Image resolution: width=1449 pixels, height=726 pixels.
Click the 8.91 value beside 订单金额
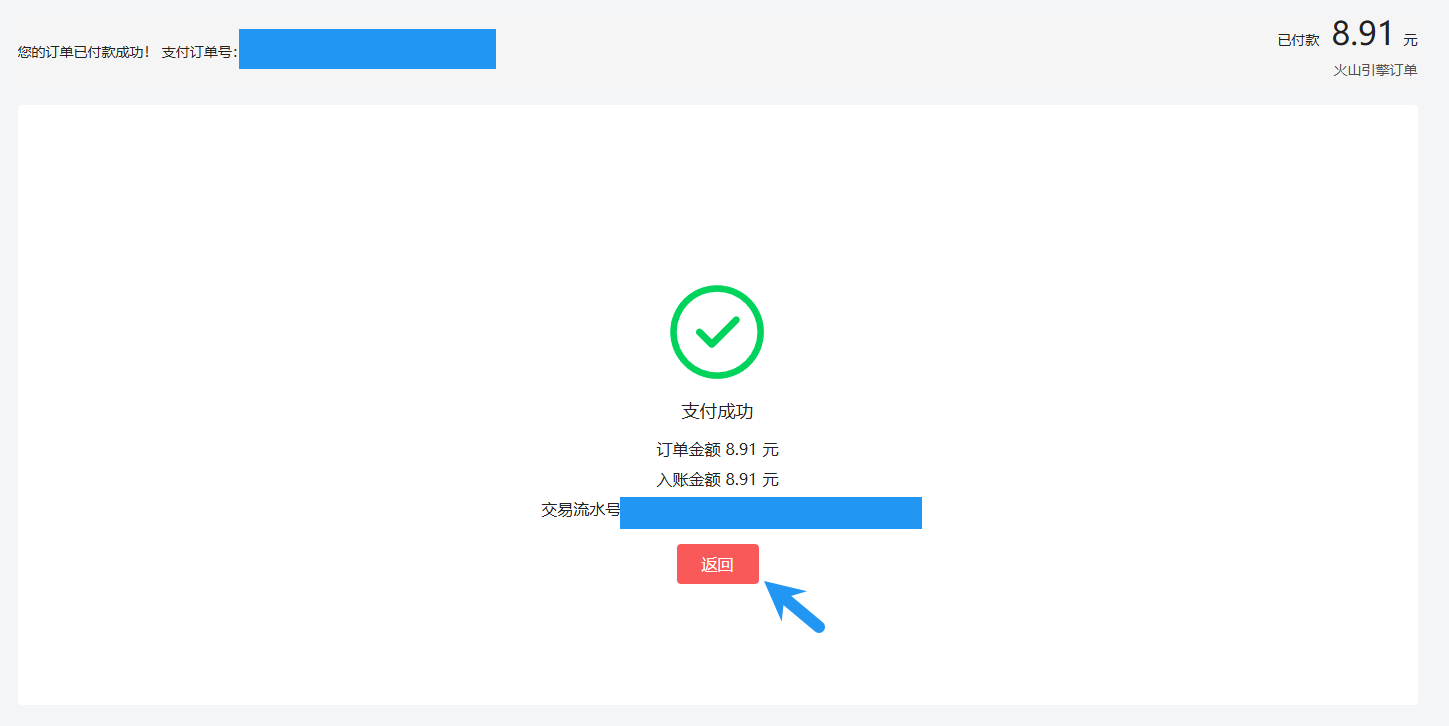tap(741, 450)
